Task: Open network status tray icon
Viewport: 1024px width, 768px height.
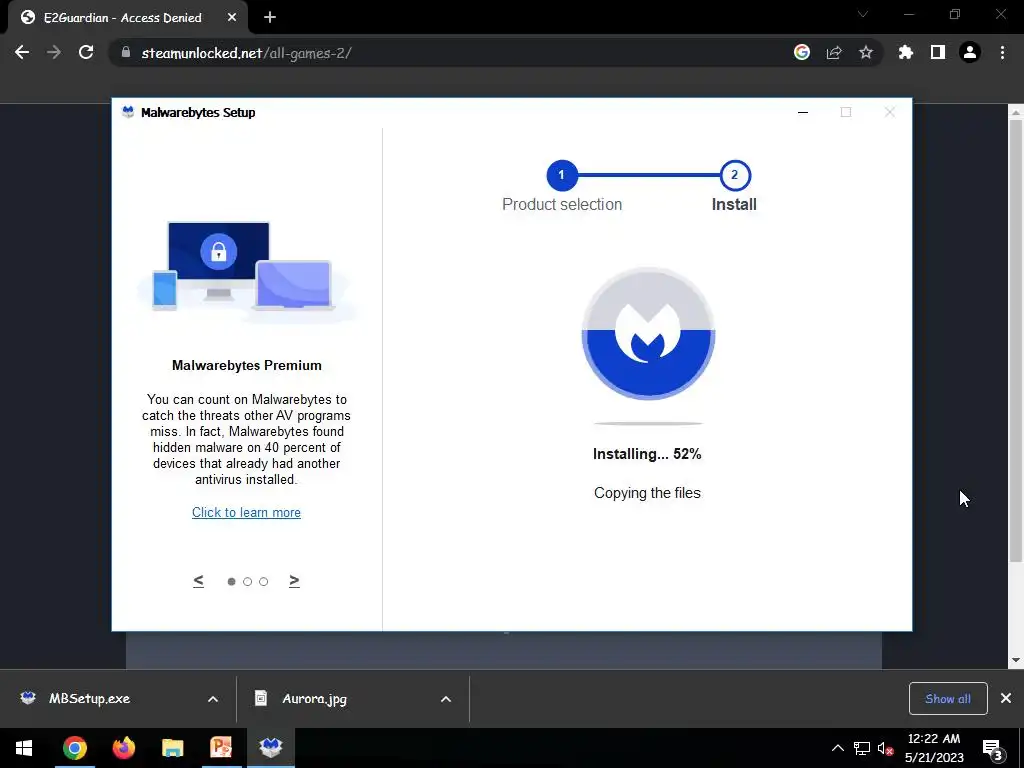Action: (x=862, y=748)
